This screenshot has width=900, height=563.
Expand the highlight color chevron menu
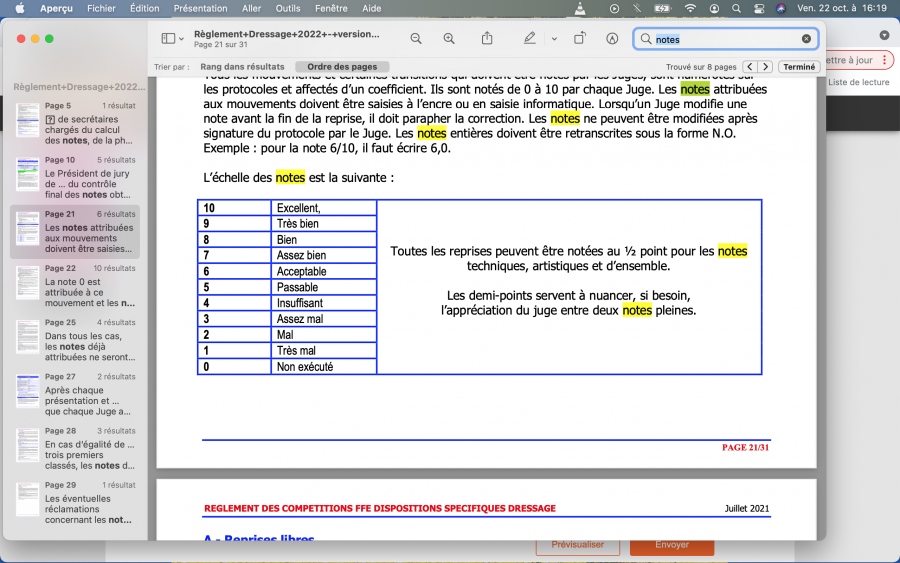[554, 39]
